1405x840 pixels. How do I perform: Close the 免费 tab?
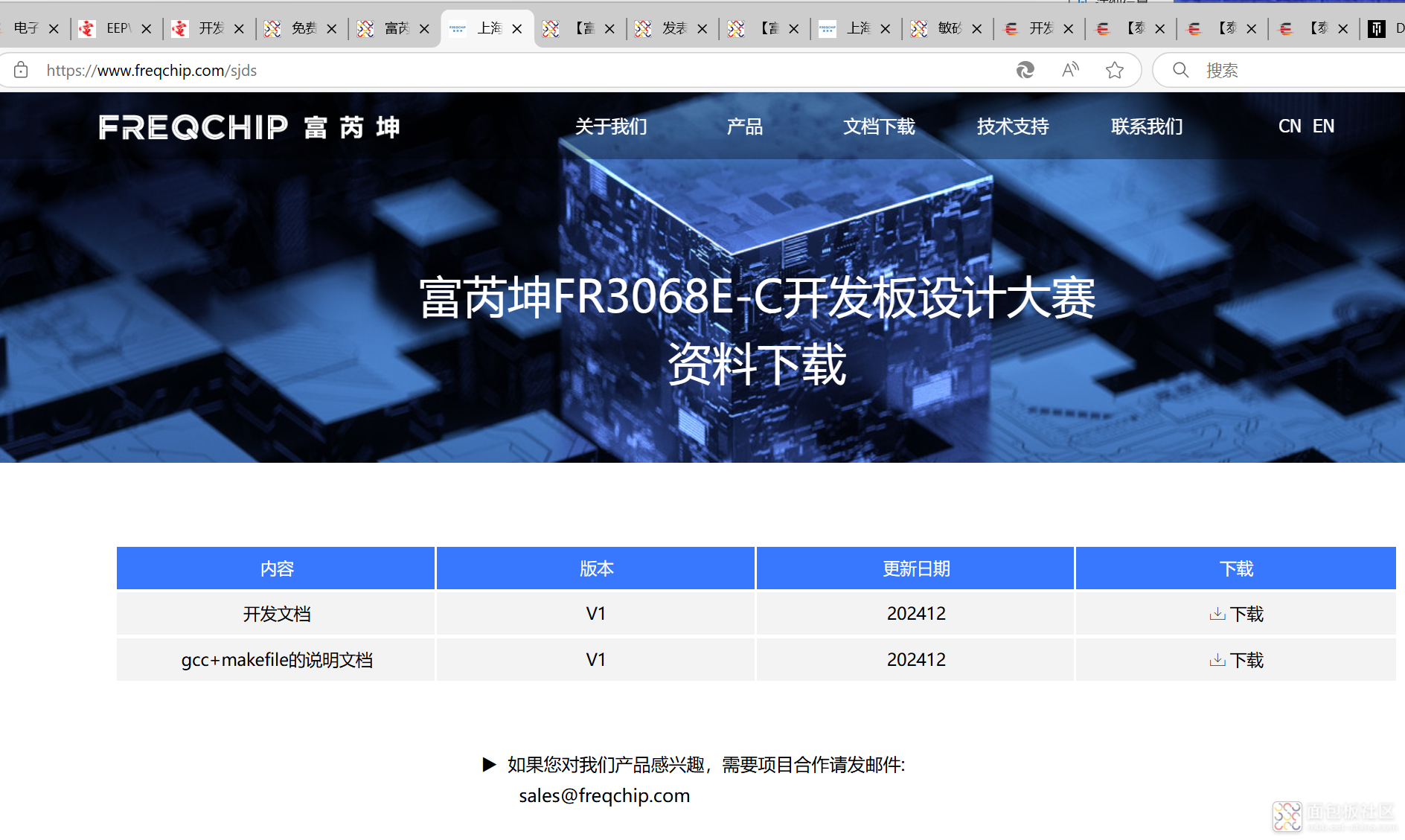[x=332, y=29]
